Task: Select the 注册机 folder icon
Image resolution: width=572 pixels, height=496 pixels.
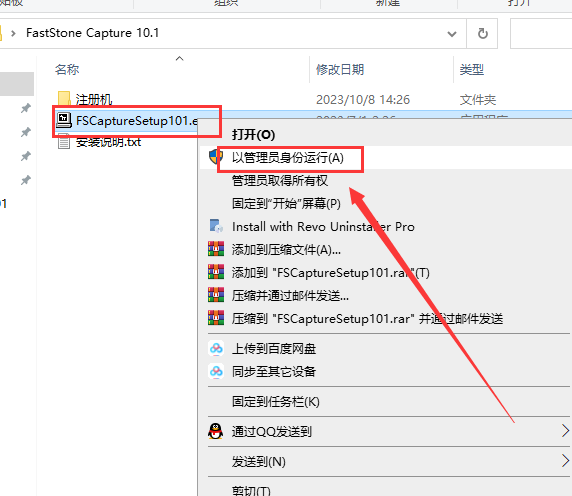Action: (x=64, y=98)
